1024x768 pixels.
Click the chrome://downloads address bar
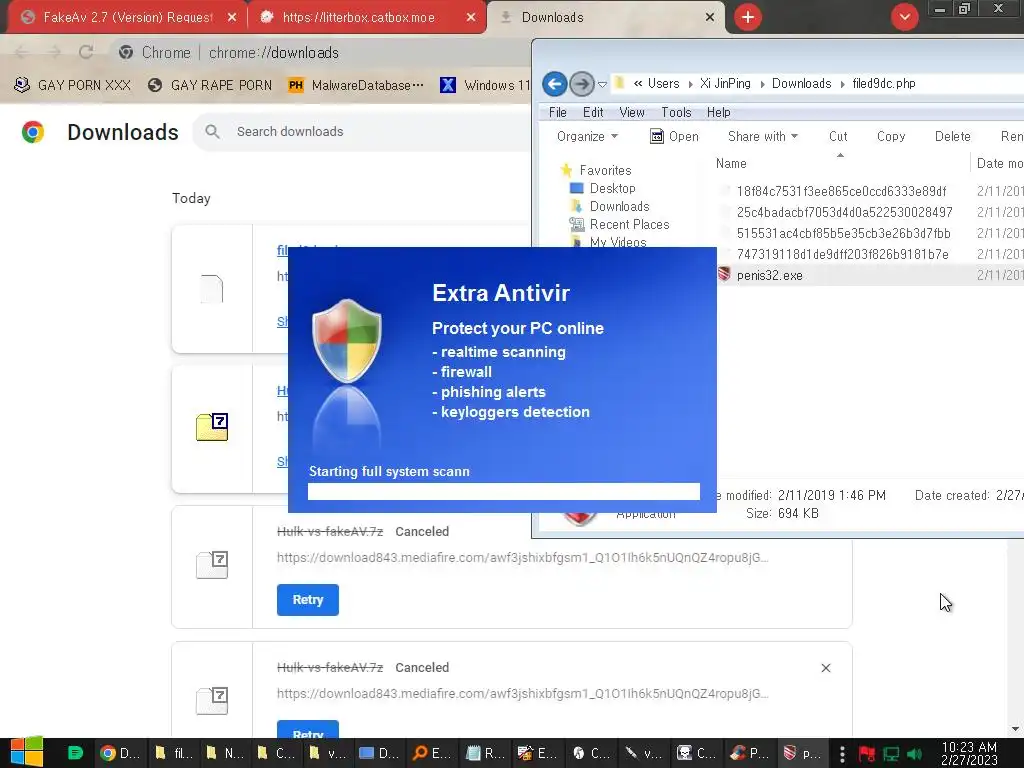click(x=322, y=52)
